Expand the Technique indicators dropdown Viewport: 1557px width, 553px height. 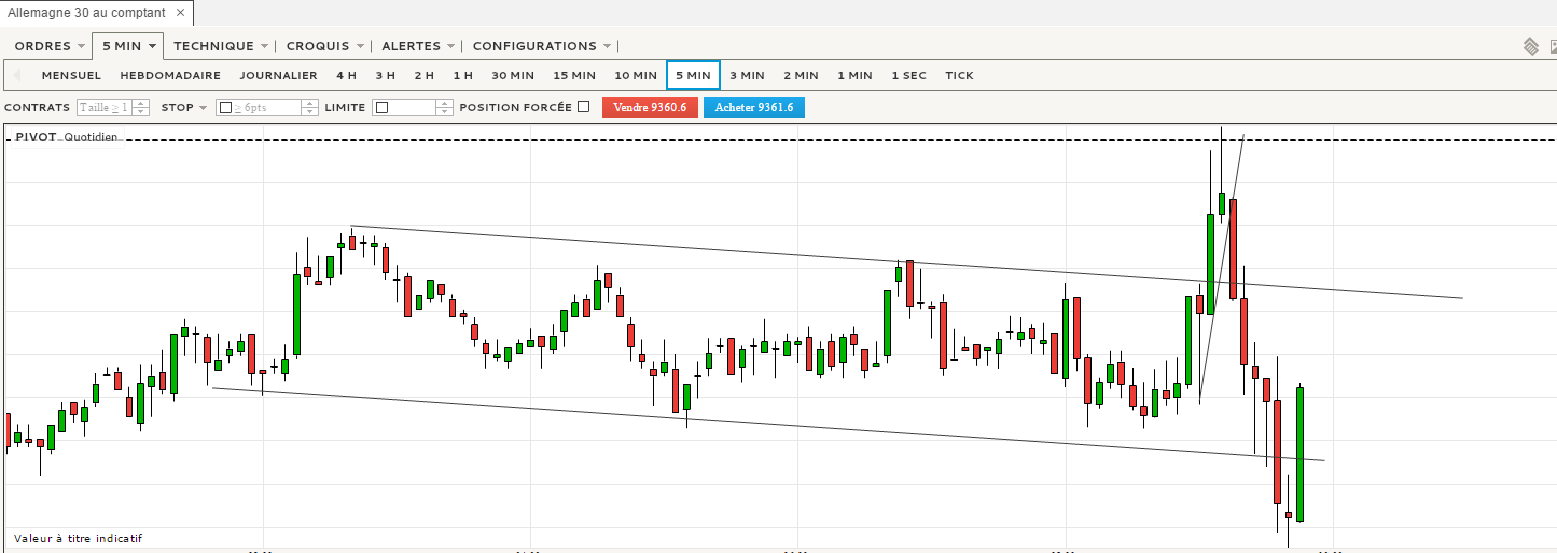click(x=220, y=46)
